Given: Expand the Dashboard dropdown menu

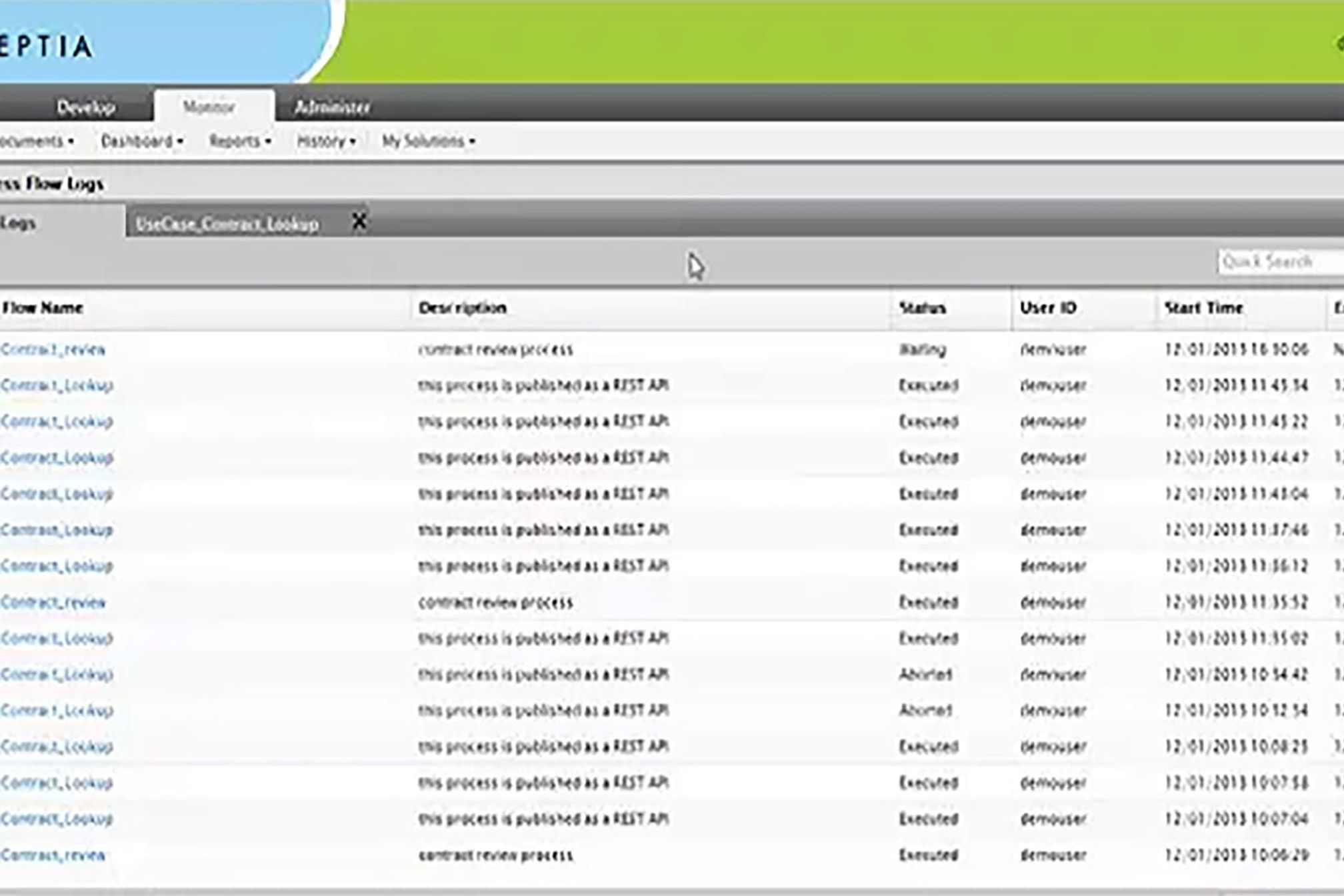Looking at the screenshot, I should [x=141, y=141].
